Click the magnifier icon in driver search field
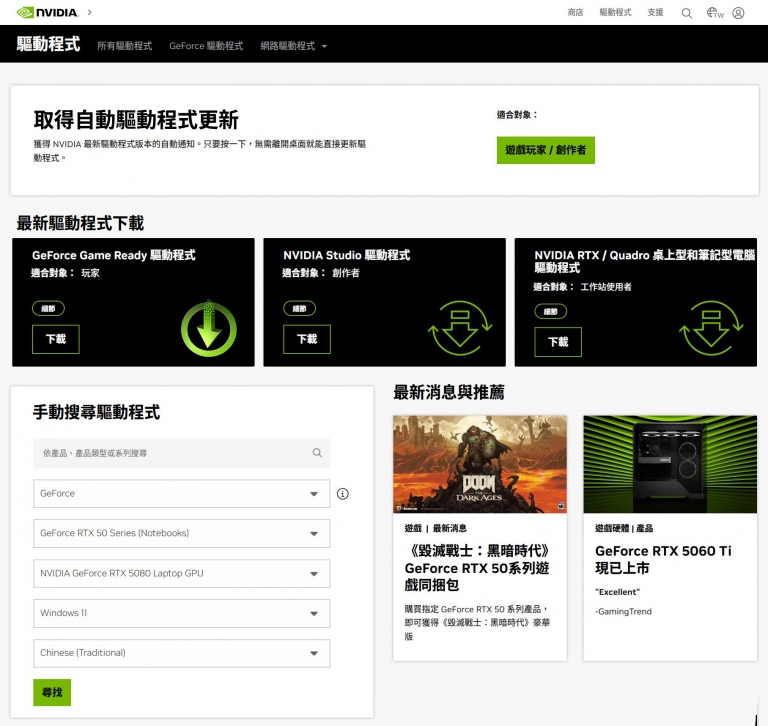 click(x=317, y=453)
